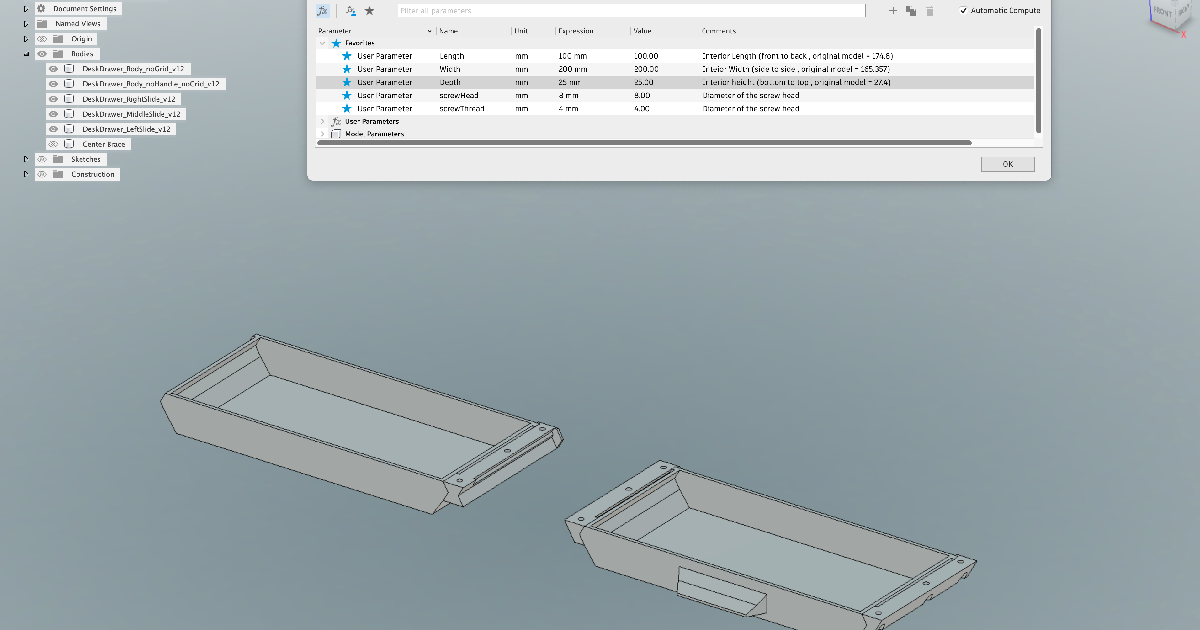1200x630 pixels.
Task: Expand the User Parameters group
Action: pos(322,121)
